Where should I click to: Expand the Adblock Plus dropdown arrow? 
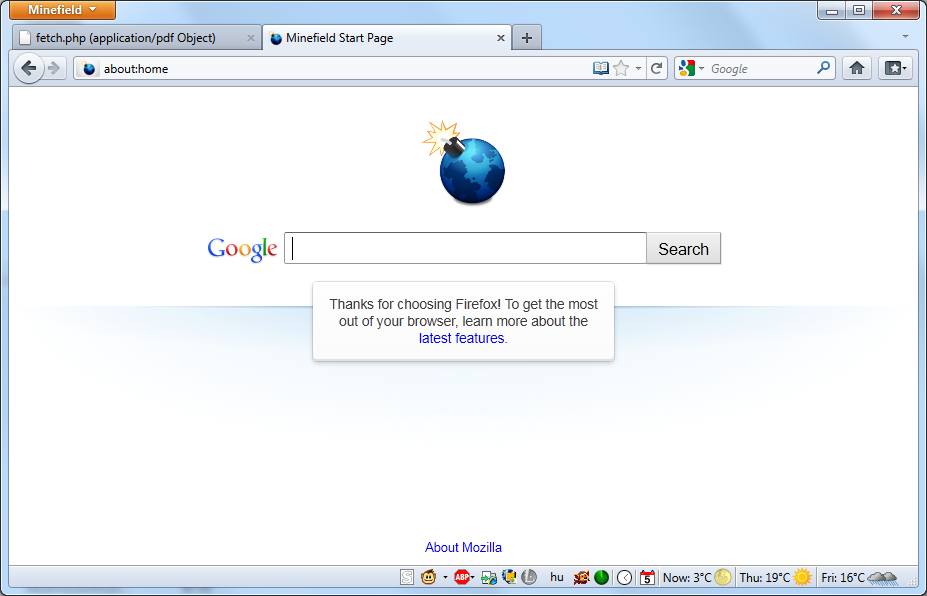472,578
